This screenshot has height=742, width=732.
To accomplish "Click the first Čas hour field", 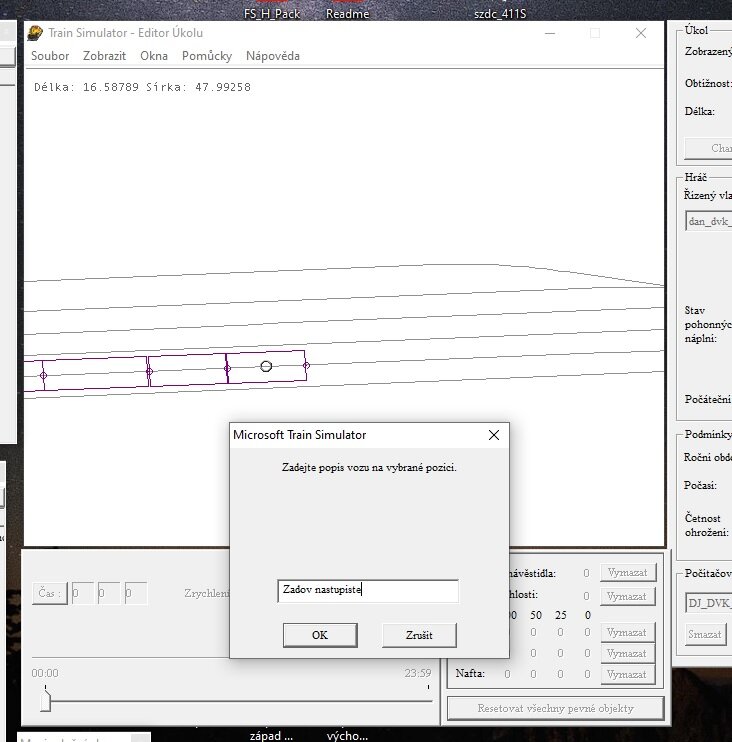I will tap(82, 593).
